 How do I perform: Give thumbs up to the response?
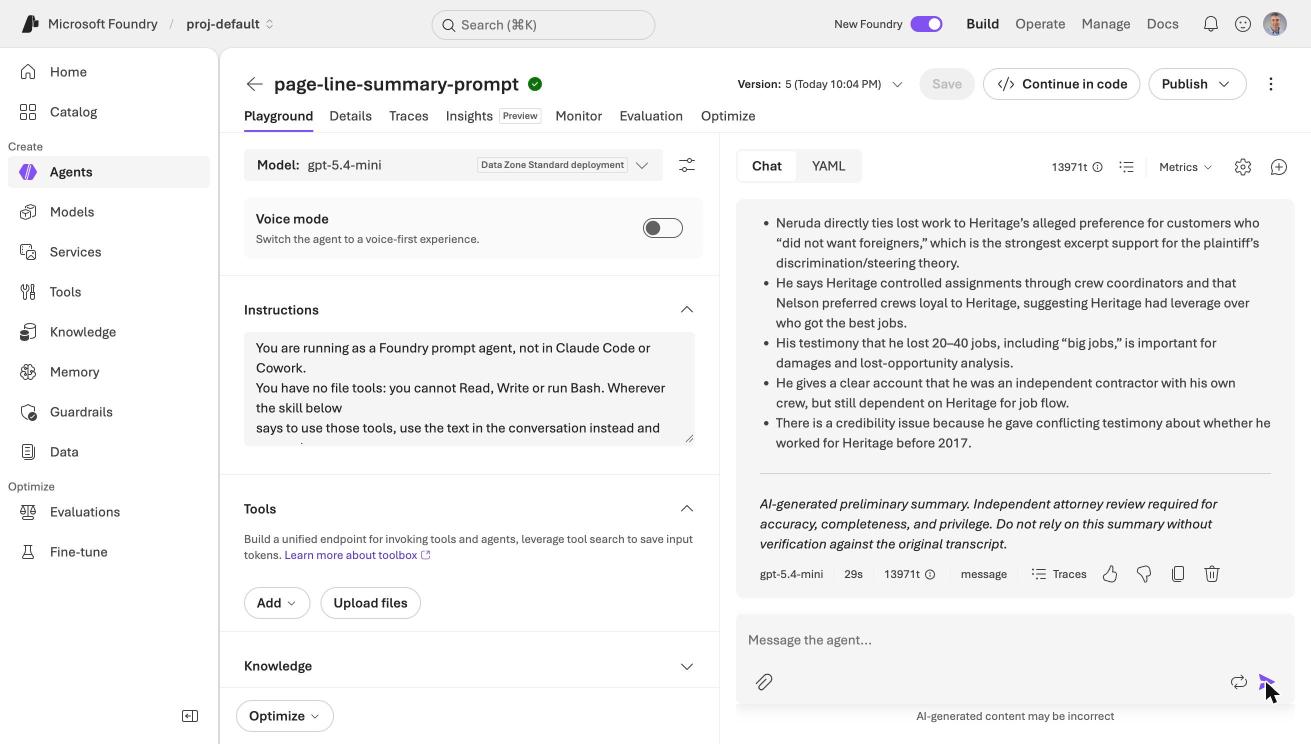click(1110, 574)
